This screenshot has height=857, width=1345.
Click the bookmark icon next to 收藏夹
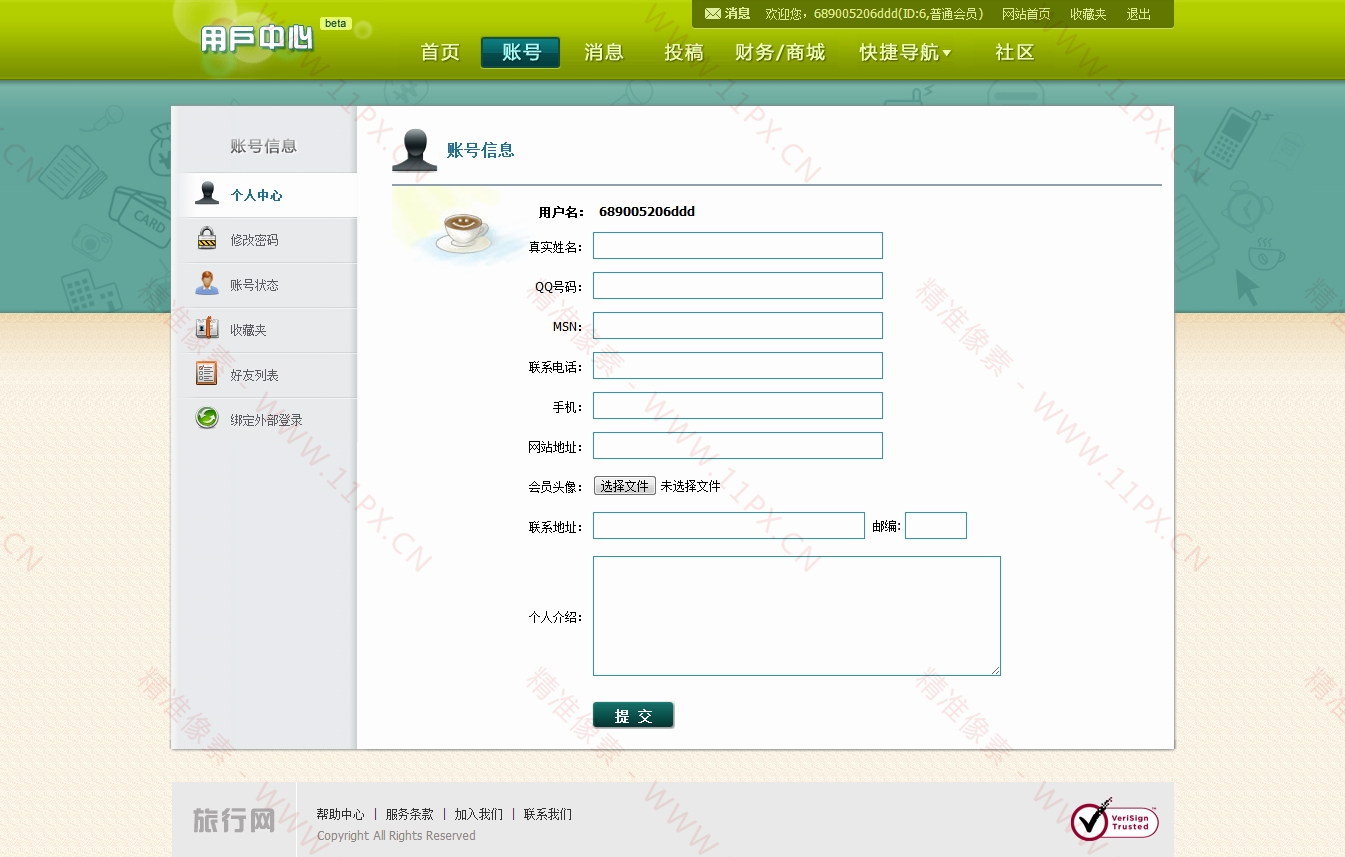pyautogui.click(x=207, y=329)
